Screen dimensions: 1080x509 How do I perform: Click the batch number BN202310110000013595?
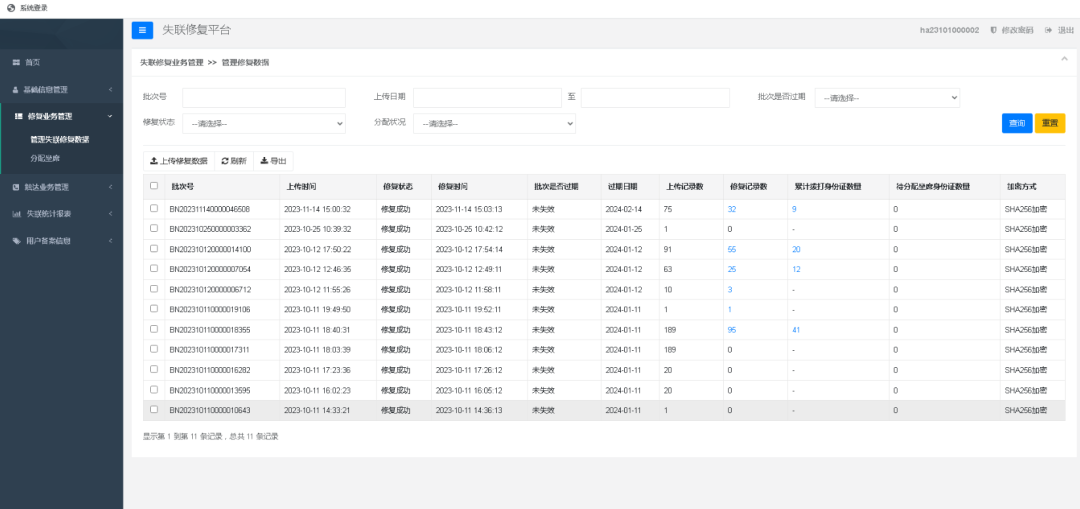[x=209, y=391]
